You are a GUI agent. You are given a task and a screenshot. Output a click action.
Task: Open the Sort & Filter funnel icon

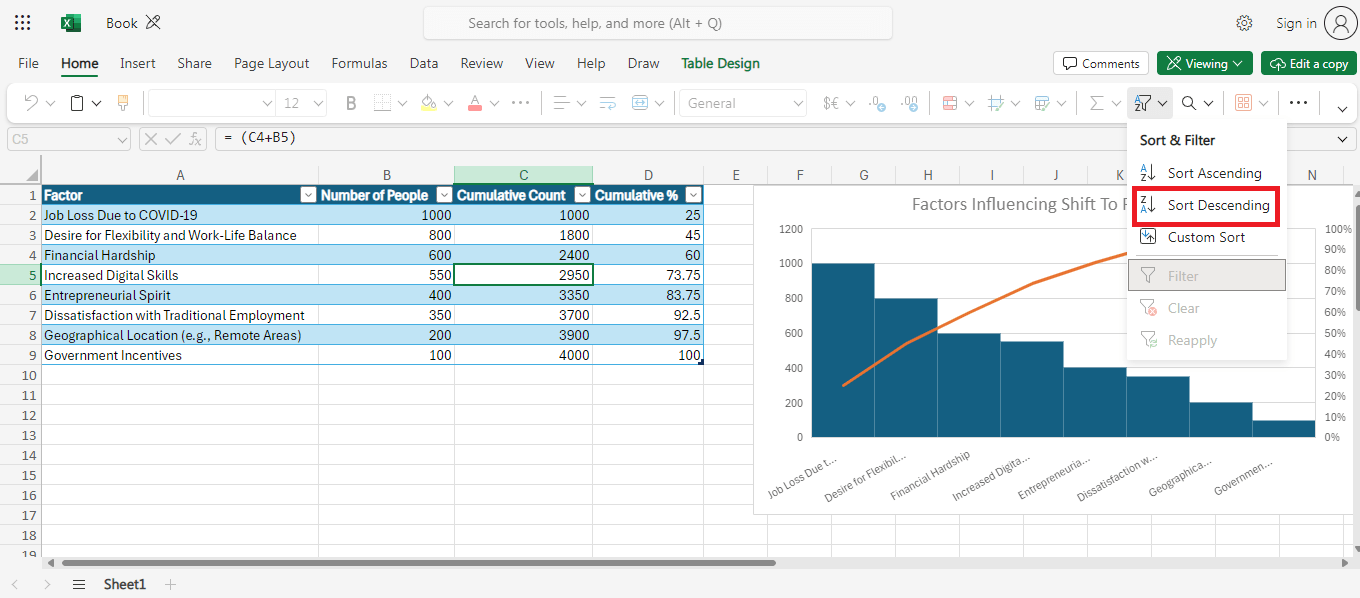pos(1143,103)
